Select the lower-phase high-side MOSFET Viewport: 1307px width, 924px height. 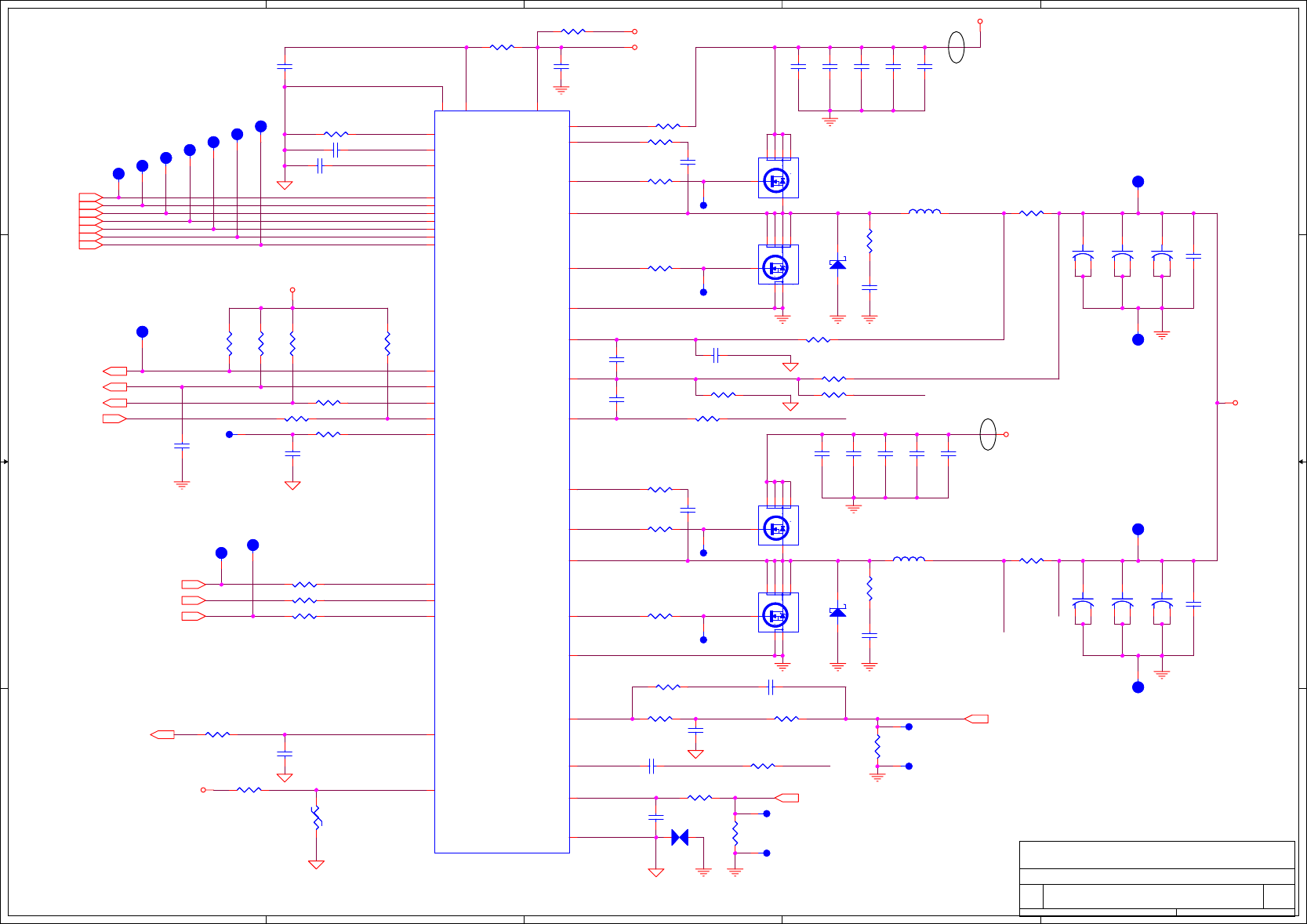coord(778,526)
